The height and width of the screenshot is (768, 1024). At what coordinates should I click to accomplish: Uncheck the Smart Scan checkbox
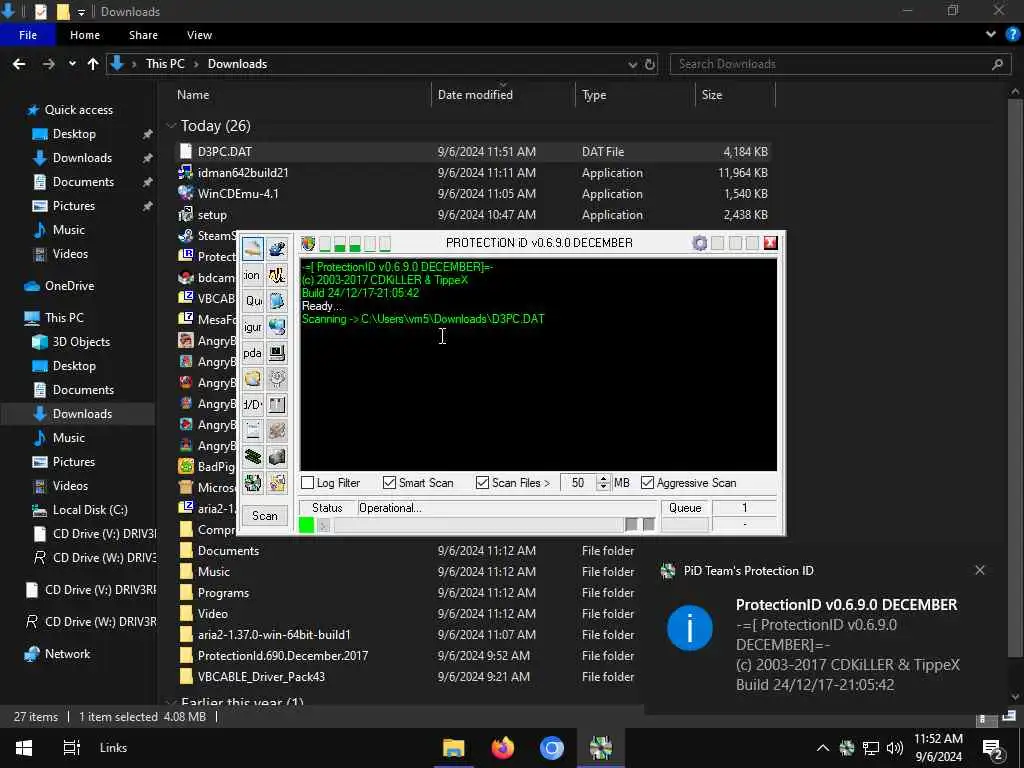pos(389,483)
